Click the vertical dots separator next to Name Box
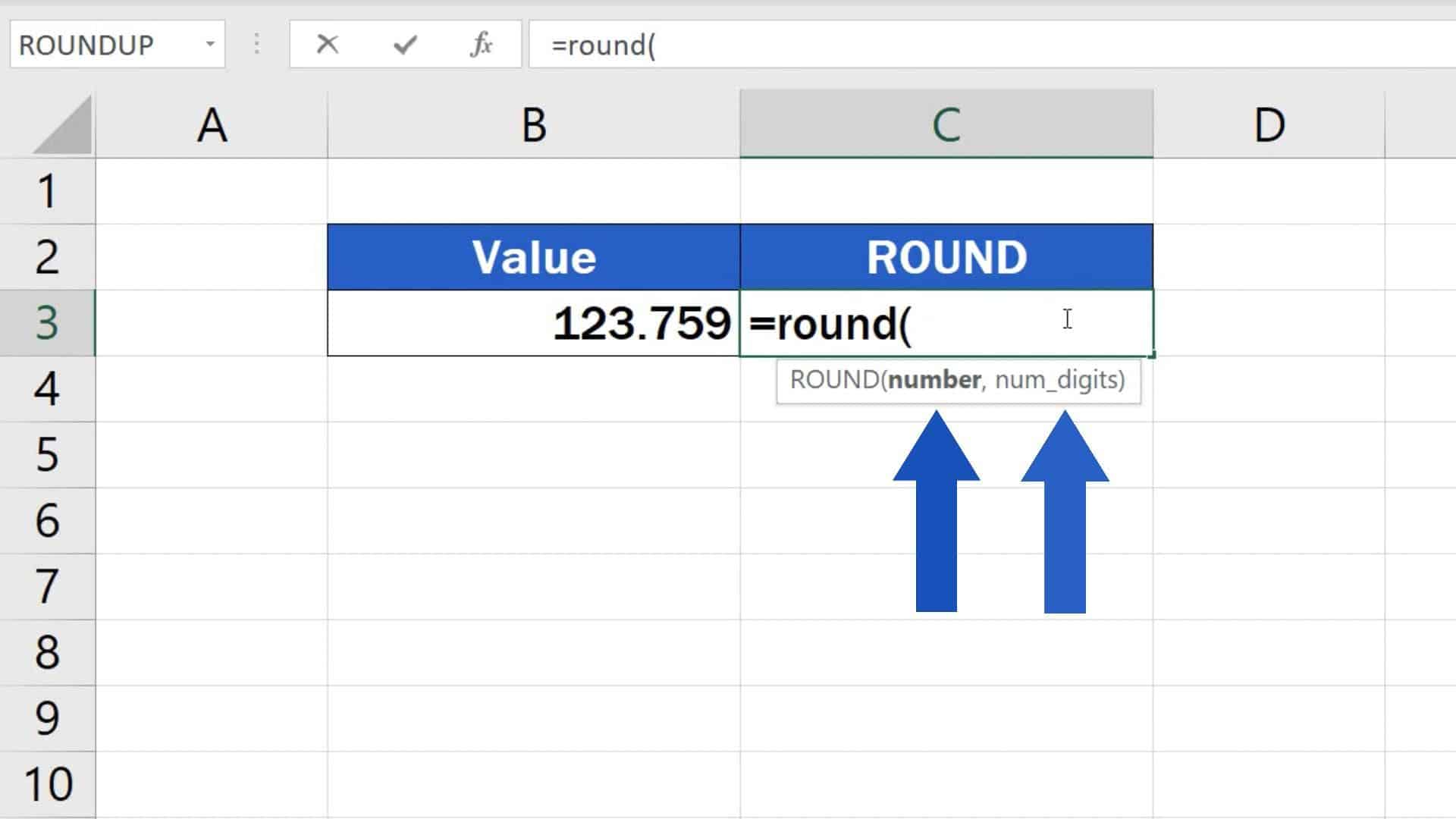 (x=256, y=45)
